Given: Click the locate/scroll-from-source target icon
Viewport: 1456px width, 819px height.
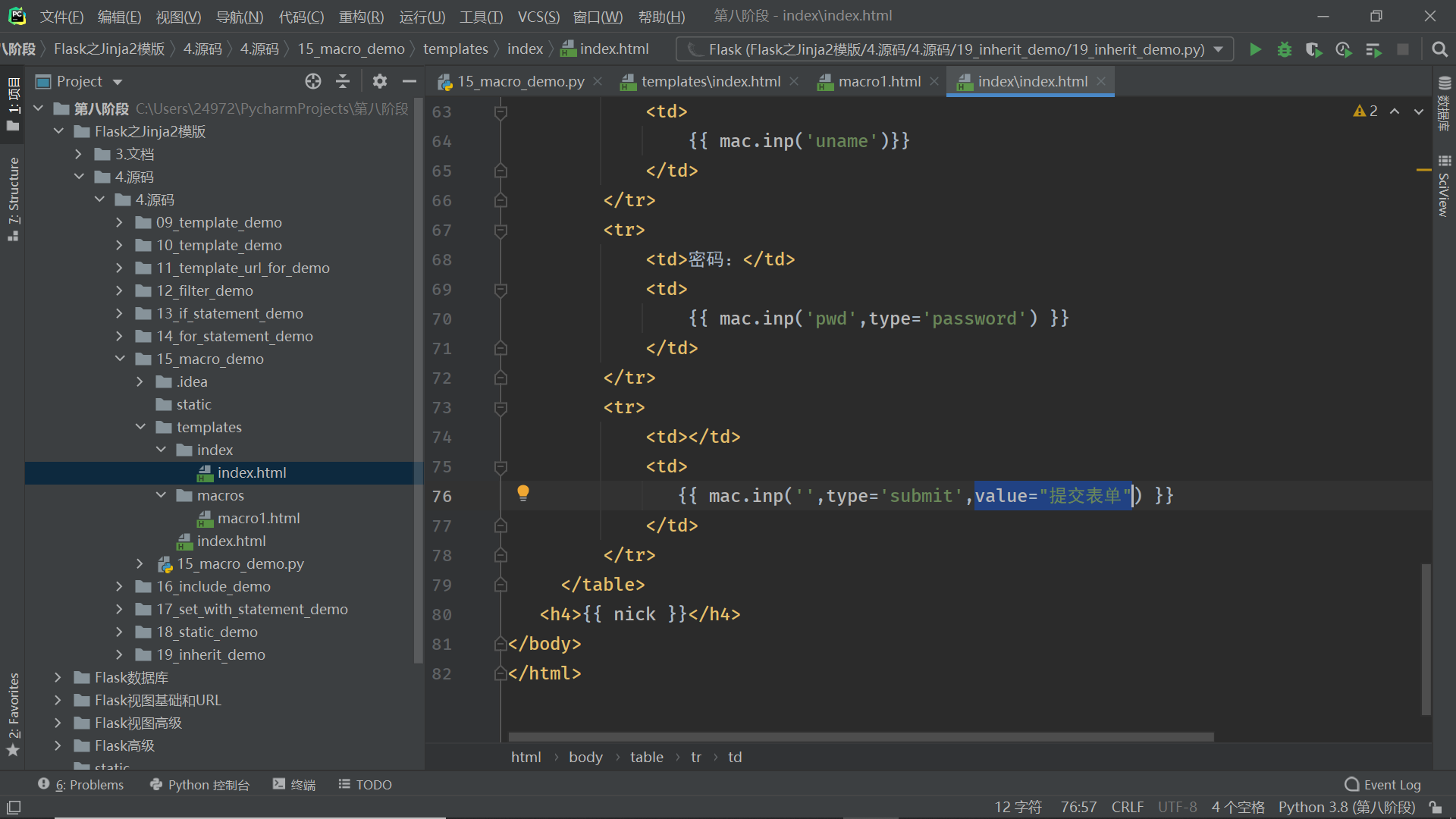Looking at the screenshot, I should click(x=313, y=81).
